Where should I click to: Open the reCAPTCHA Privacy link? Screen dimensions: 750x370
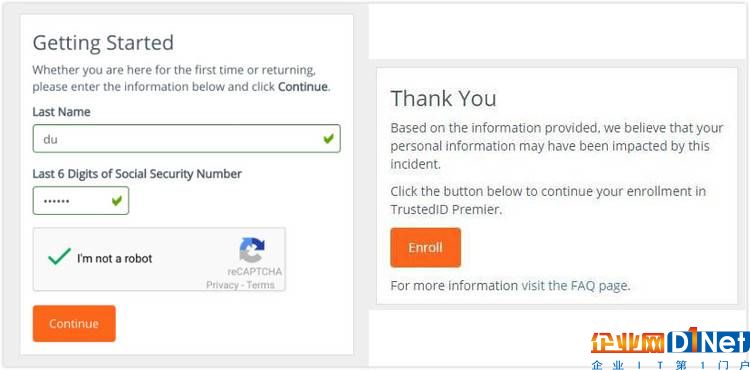click(x=222, y=285)
